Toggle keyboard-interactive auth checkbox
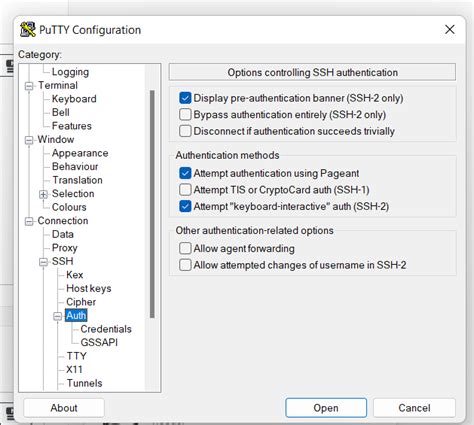Screen dimensions: 474x425 185,206
